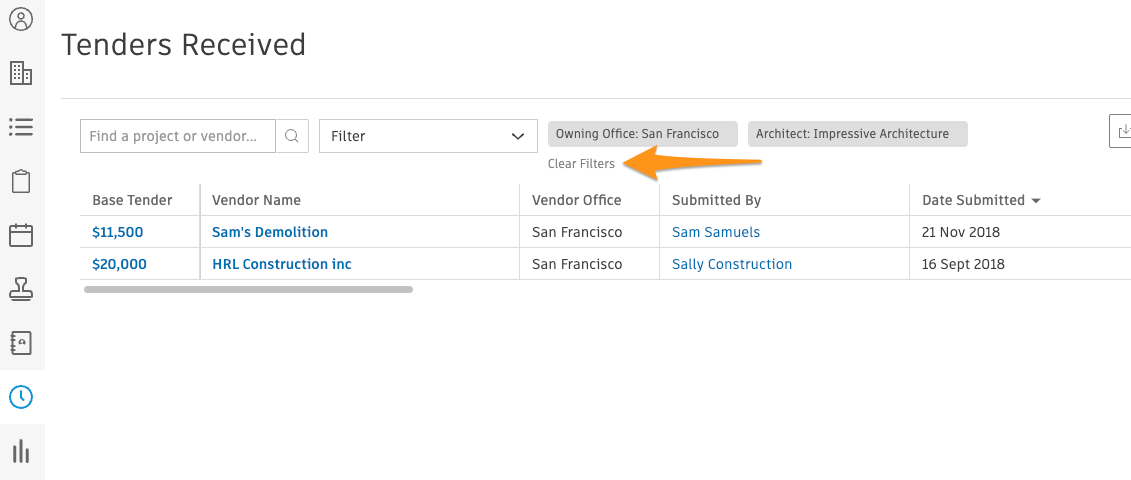Expand the Filter dropdown
The height and width of the screenshot is (480, 1131).
(x=428, y=136)
